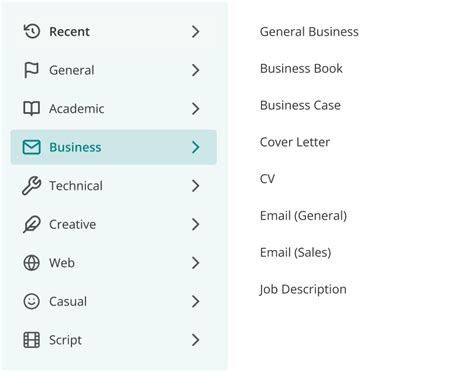Click the Creative feather icon
This screenshot has height=372, width=474.
coord(32,224)
